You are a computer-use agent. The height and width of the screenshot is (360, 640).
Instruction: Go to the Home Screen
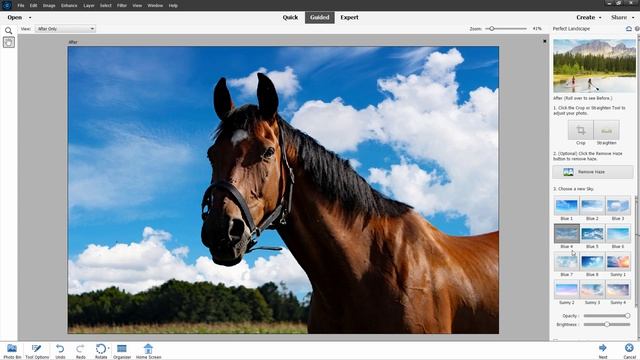(148, 351)
